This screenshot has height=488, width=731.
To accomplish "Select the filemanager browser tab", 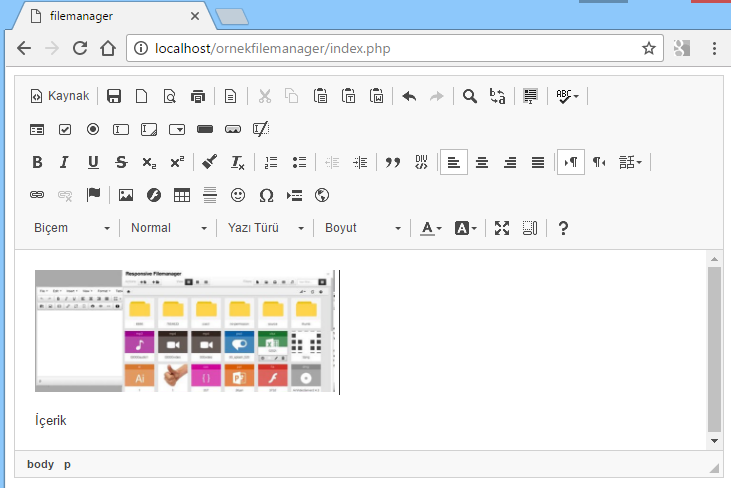I will tap(110, 16).
